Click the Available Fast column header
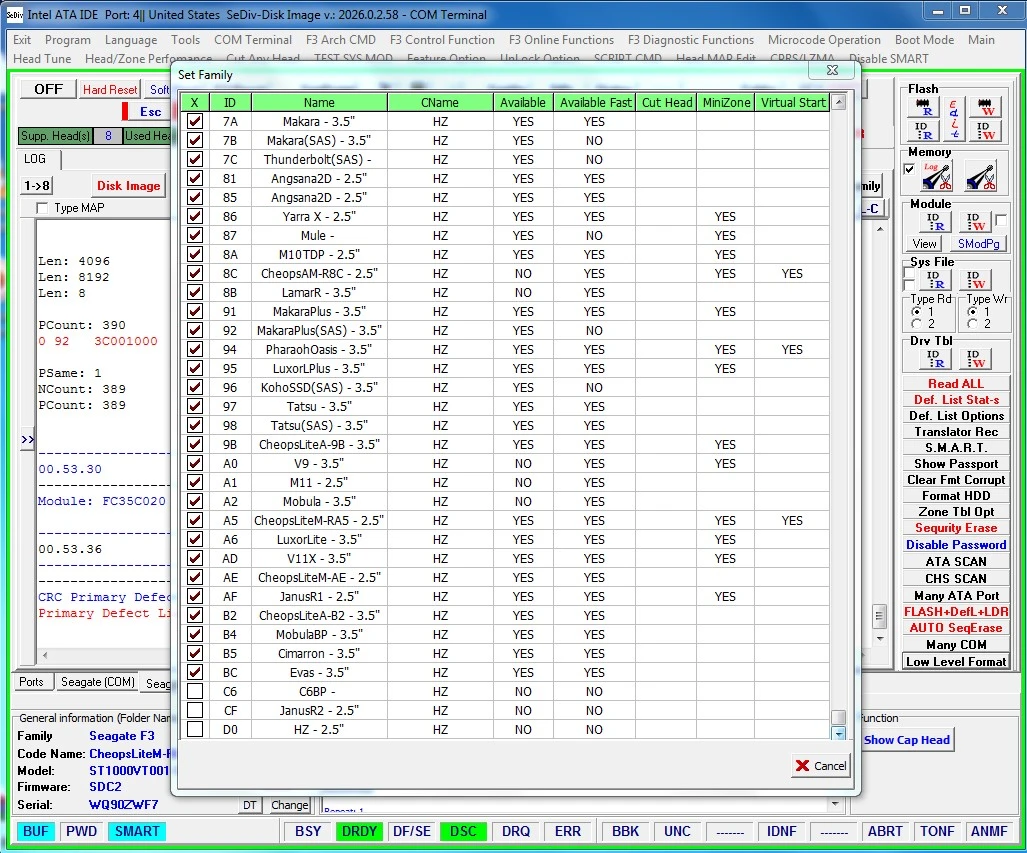Screen dimensions: 1027x853 point(595,102)
